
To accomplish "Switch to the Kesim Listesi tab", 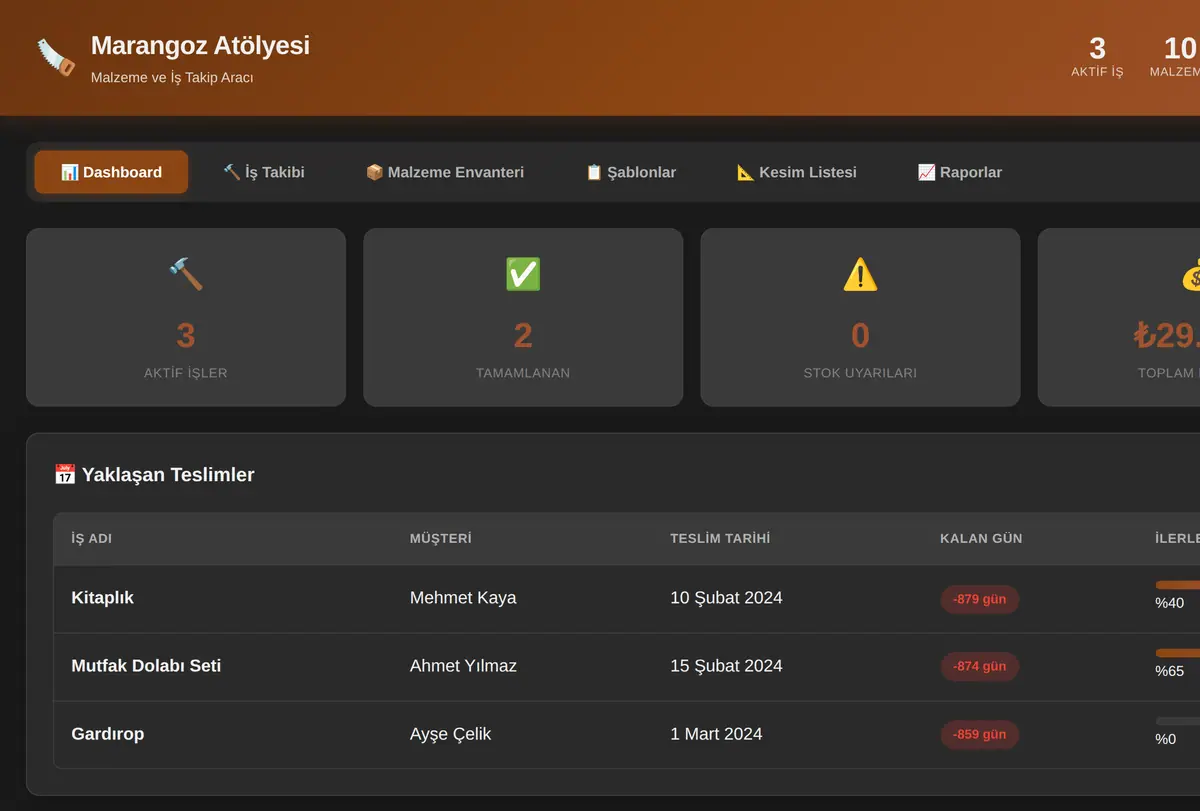I will [797, 172].
